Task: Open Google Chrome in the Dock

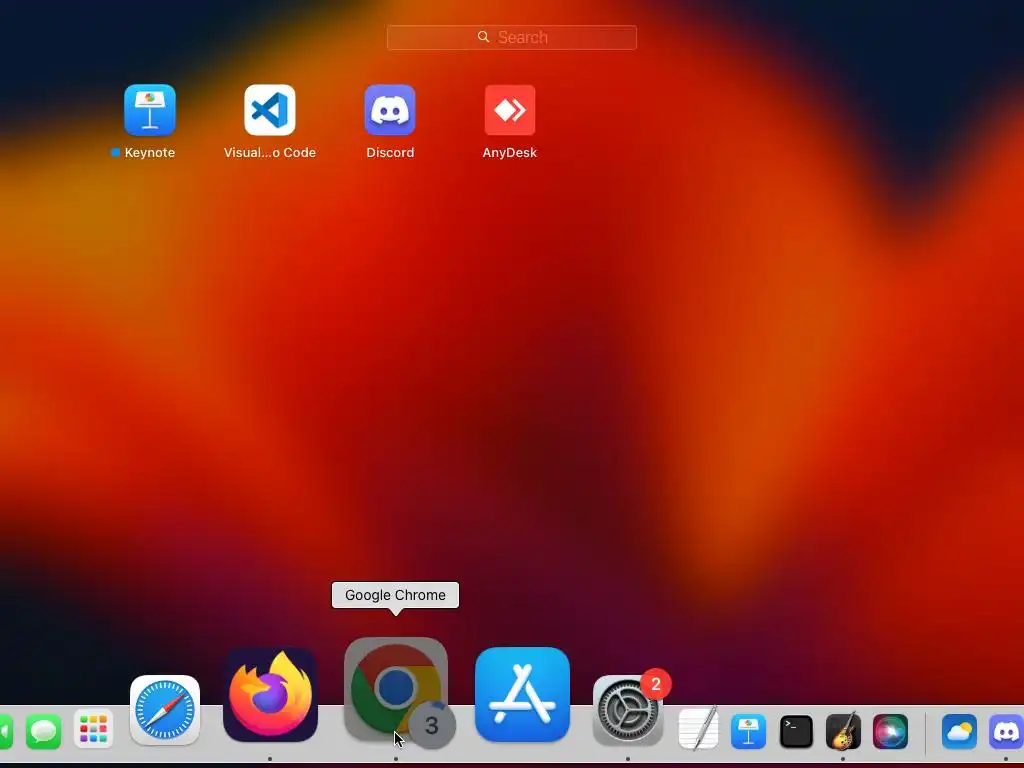Action: pos(396,690)
